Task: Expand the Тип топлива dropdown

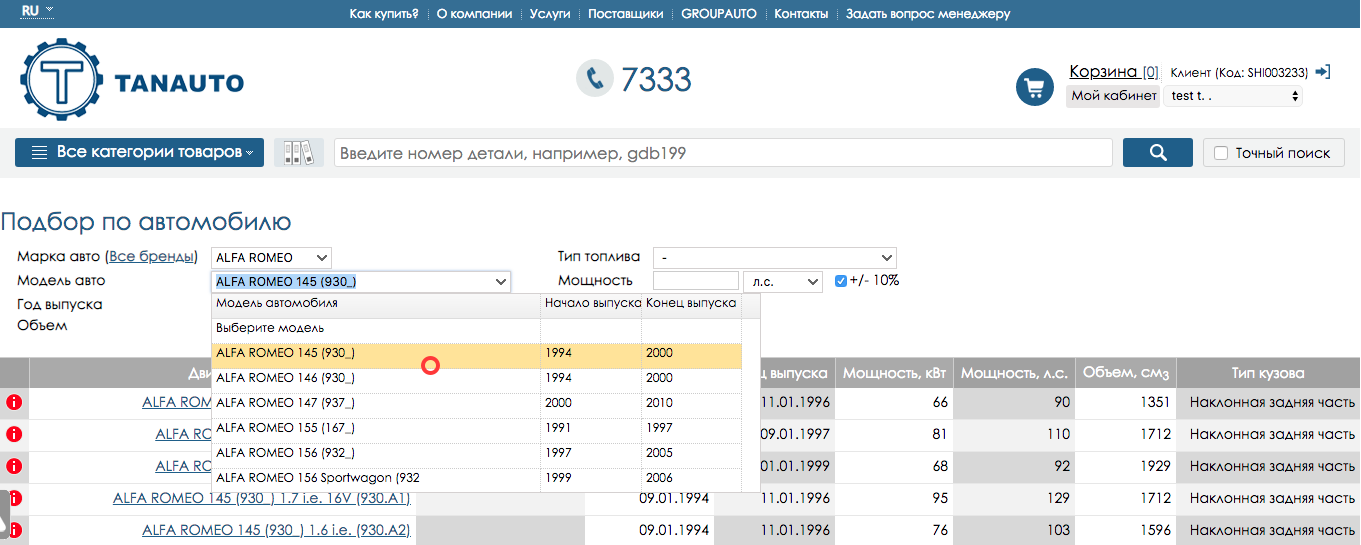Action: coord(774,258)
